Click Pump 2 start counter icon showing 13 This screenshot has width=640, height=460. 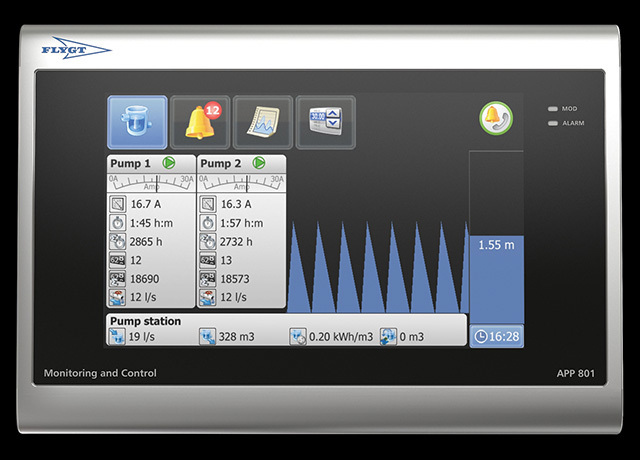(x=208, y=260)
